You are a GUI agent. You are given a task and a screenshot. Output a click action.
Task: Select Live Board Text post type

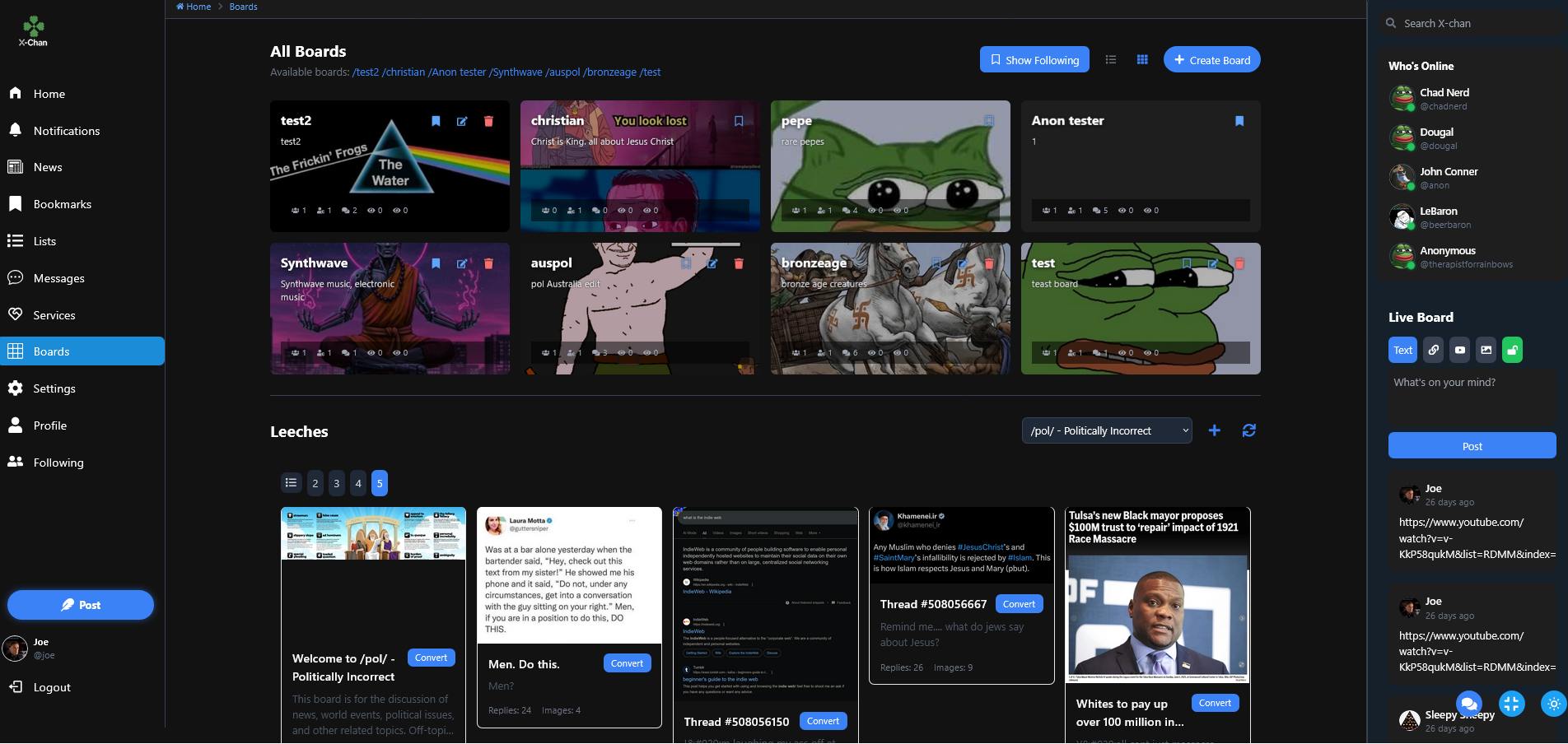click(1402, 350)
